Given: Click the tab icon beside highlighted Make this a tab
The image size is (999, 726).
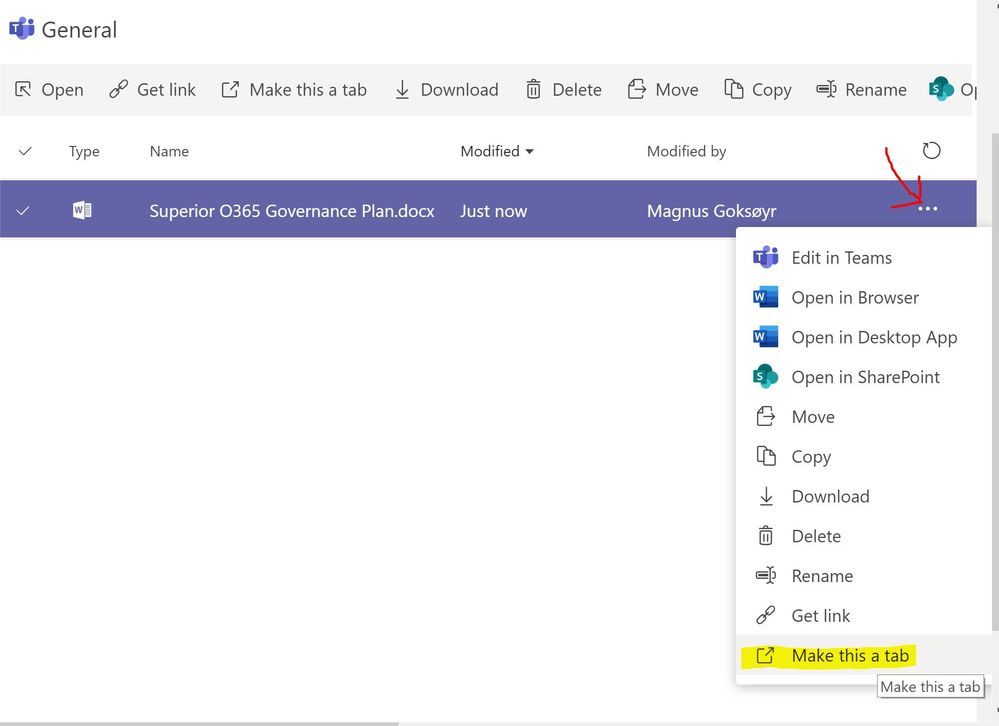Looking at the screenshot, I should tap(765, 655).
